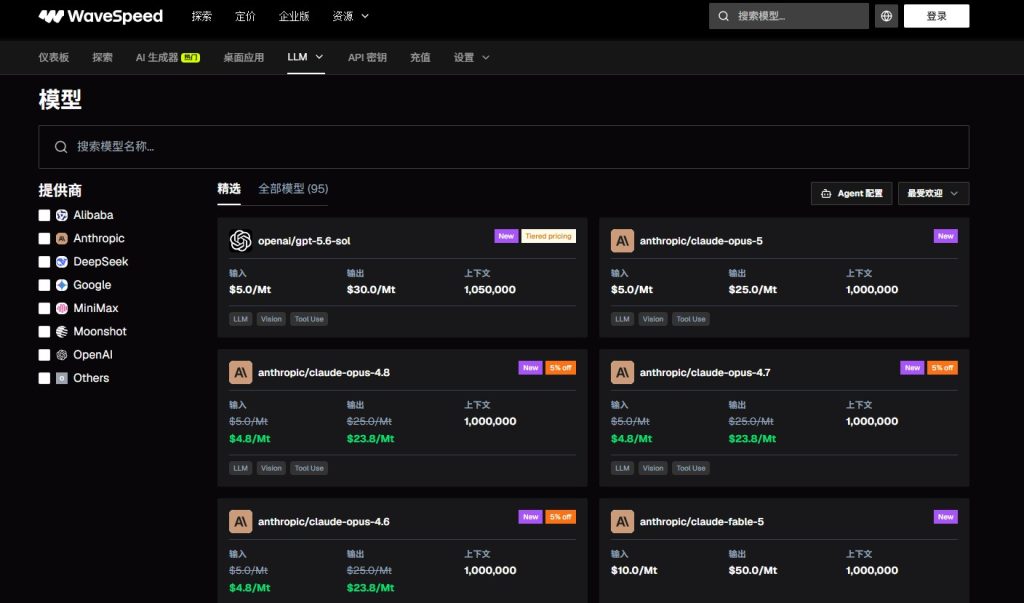The height and width of the screenshot is (603, 1024).
Task: Click the Anthropic logo on claude-opus-4.8 card
Action: (240, 372)
